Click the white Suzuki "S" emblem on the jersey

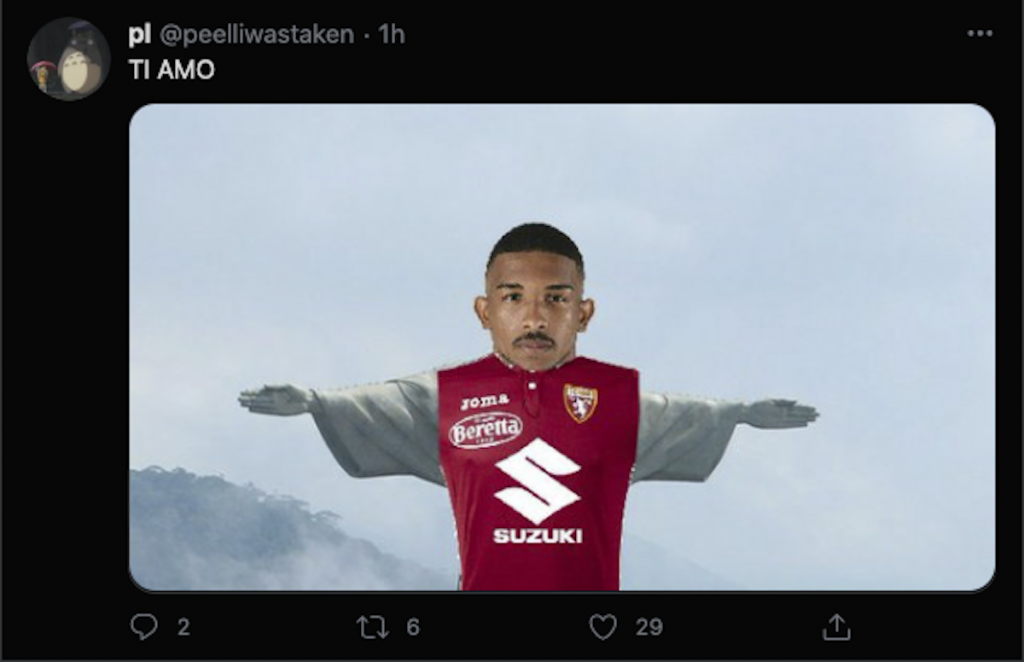point(537,479)
